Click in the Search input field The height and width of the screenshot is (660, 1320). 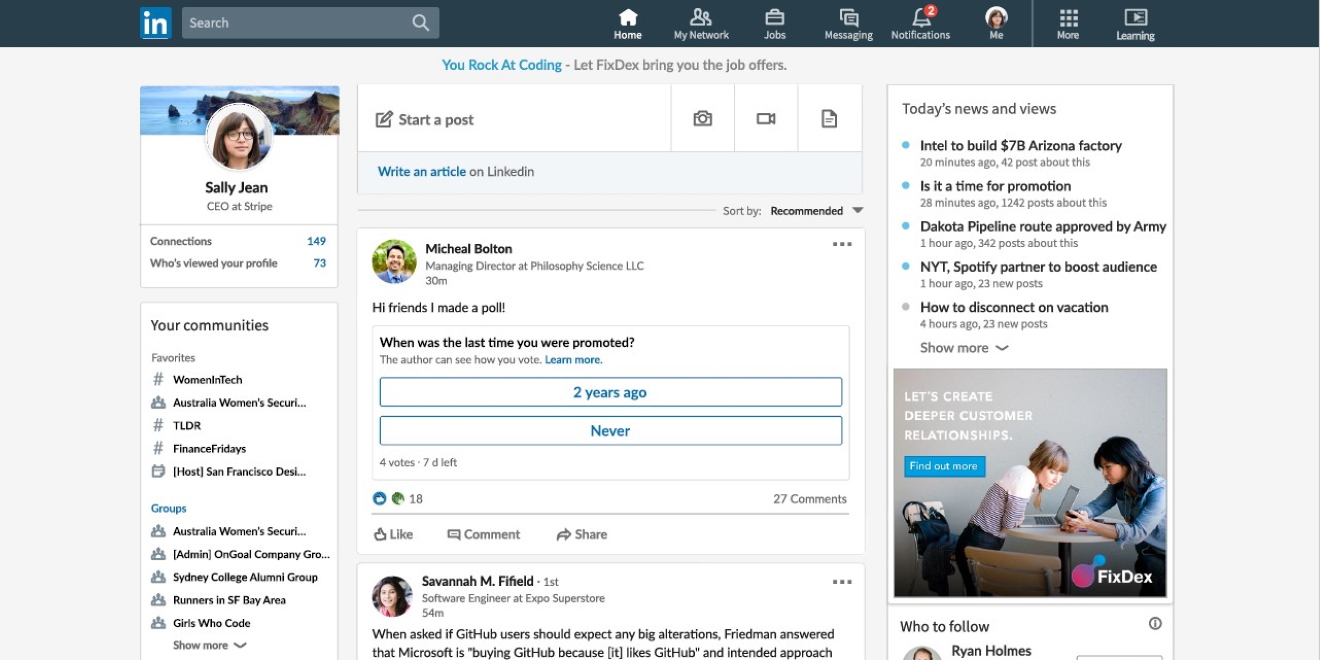(310, 23)
